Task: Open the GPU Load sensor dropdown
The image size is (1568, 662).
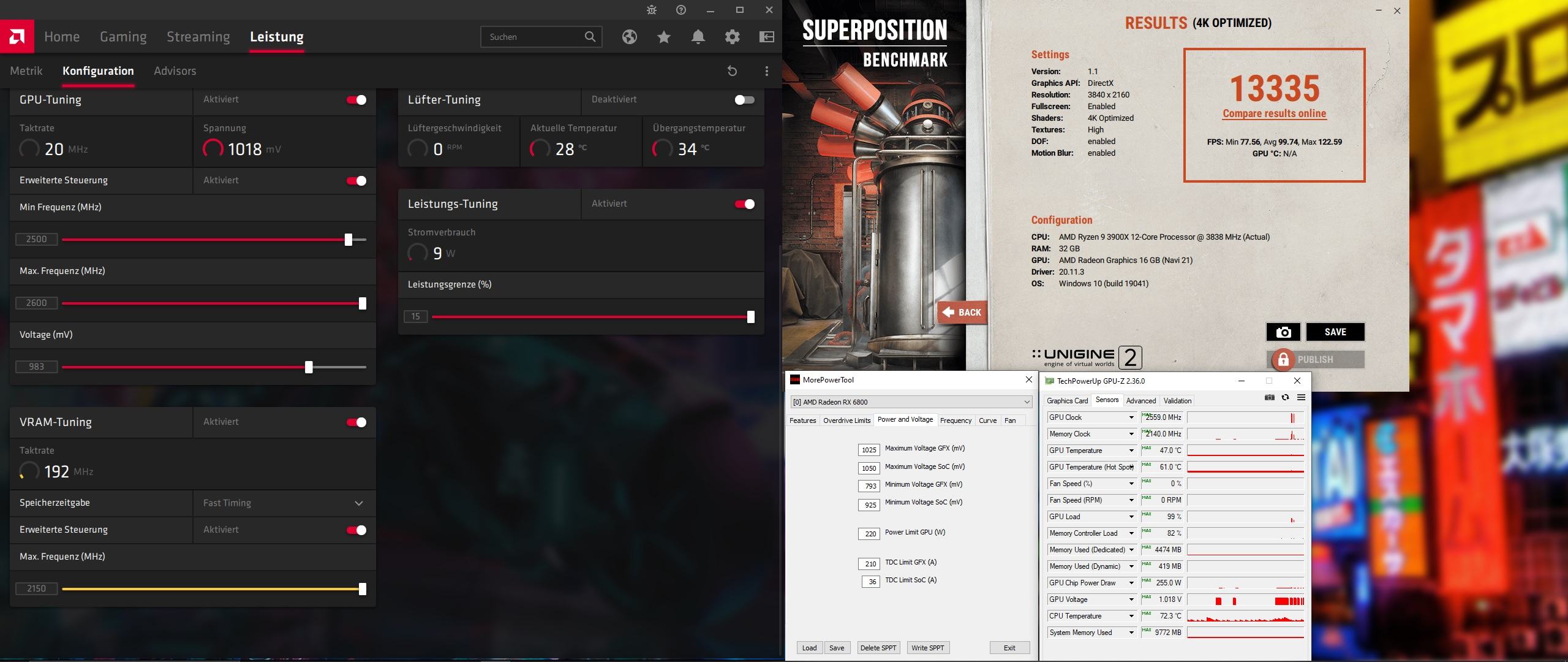Action: pos(1131,517)
